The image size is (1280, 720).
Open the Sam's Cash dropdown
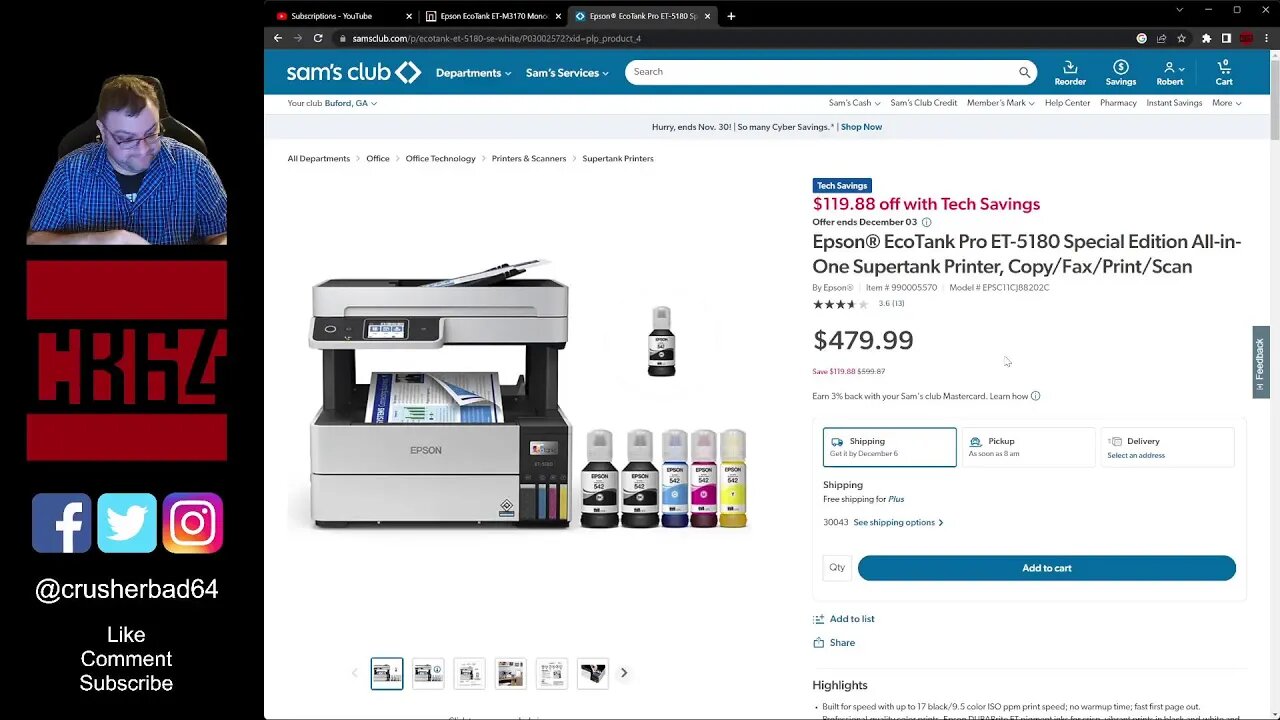[x=854, y=103]
